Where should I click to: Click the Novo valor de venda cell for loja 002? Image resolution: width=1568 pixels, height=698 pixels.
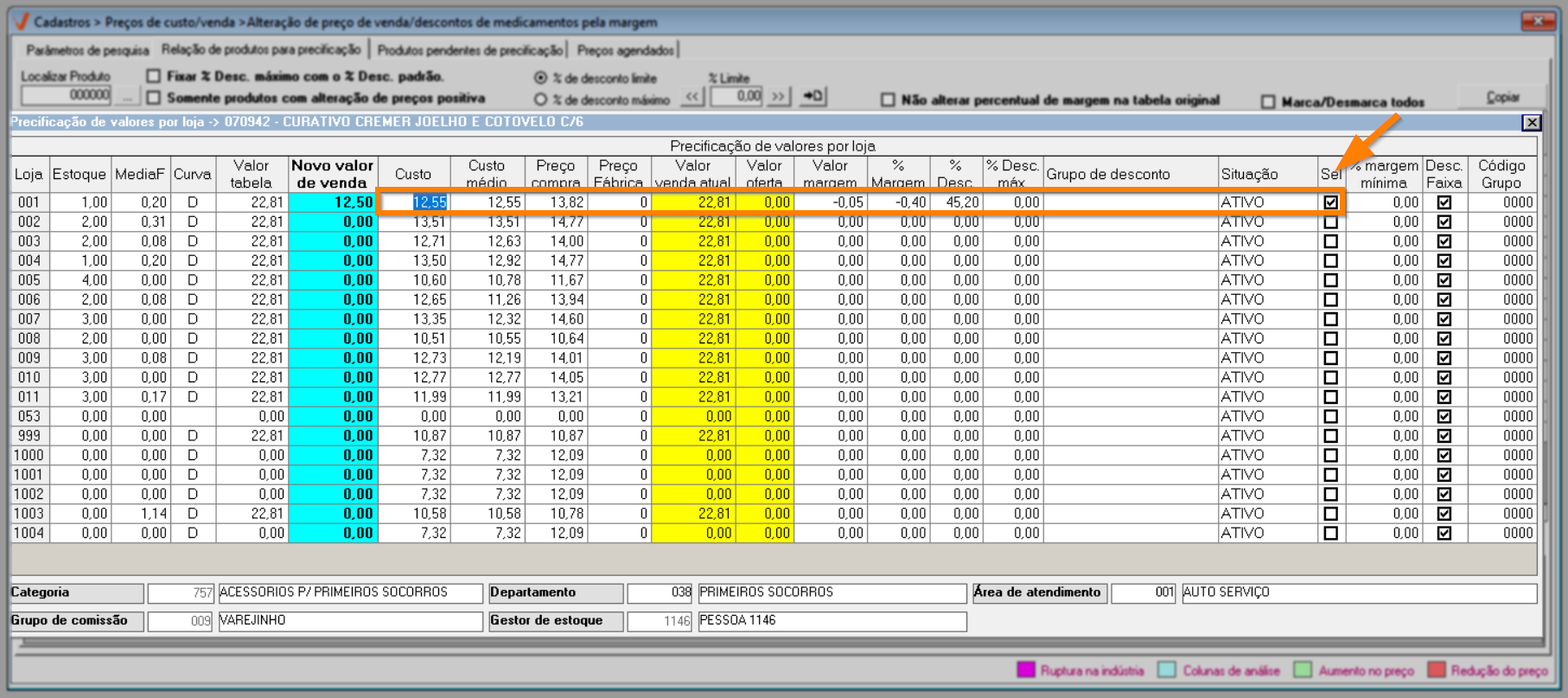pos(334,222)
